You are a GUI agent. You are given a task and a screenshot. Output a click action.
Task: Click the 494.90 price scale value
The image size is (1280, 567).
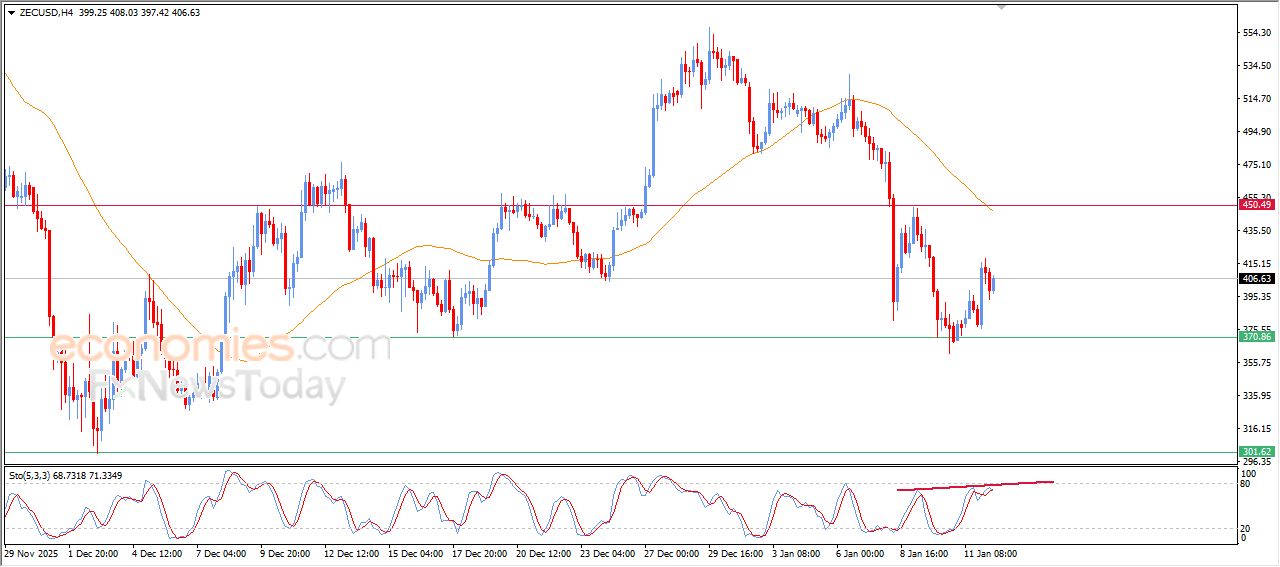point(1256,132)
